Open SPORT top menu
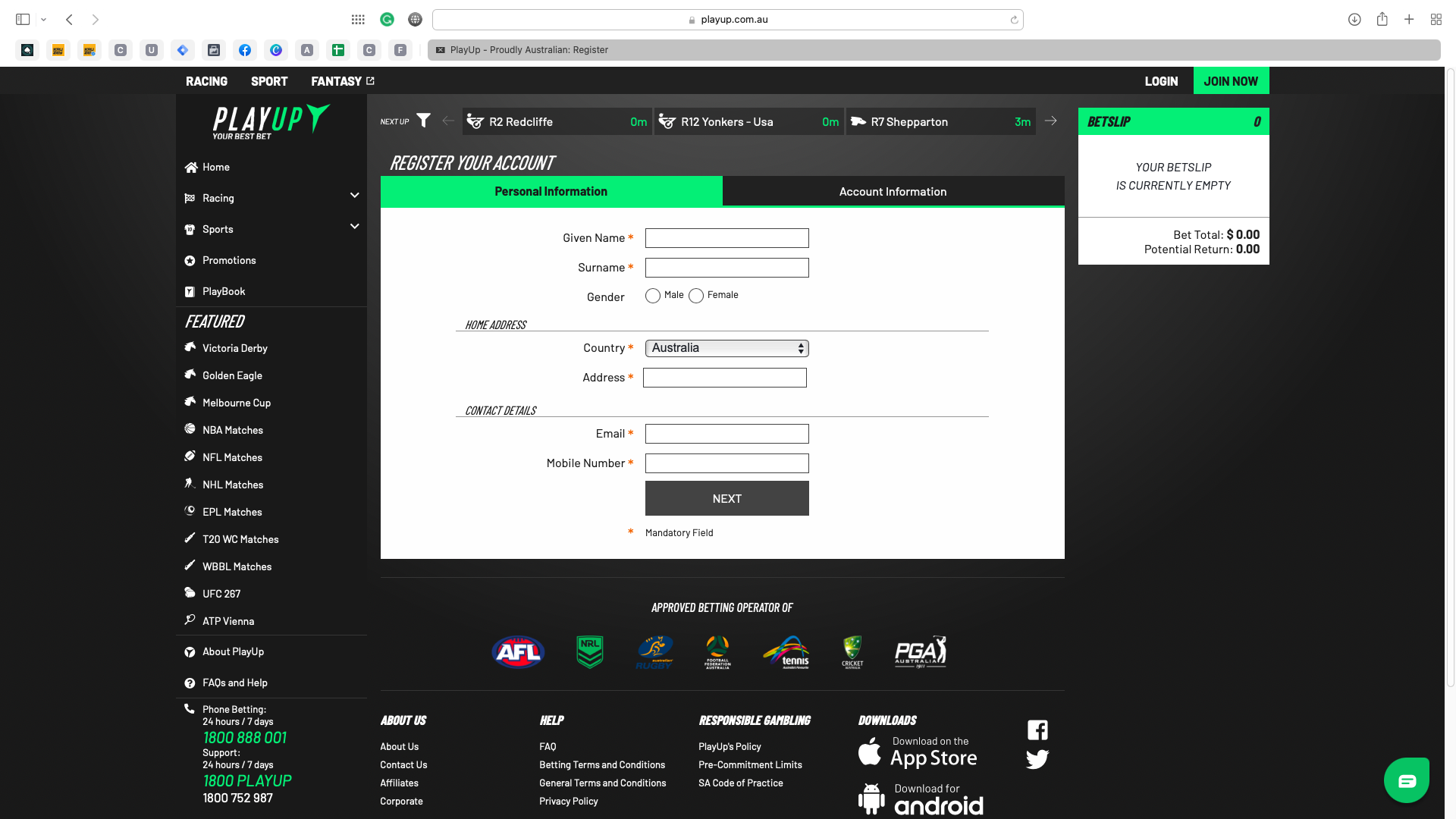Image resolution: width=1456 pixels, height=819 pixels. 269,81
